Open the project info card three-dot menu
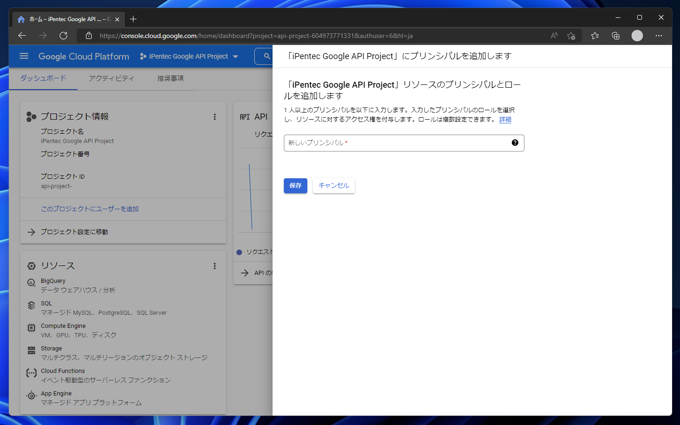 (x=214, y=117)
